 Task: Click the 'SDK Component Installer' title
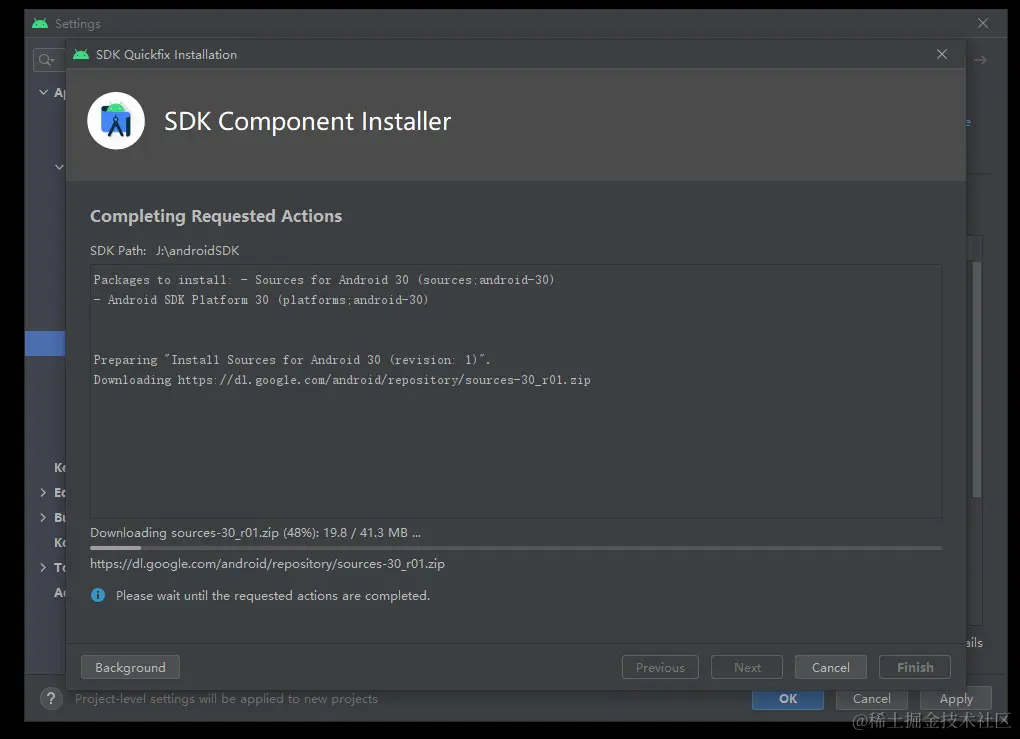(x=308, y=121)
